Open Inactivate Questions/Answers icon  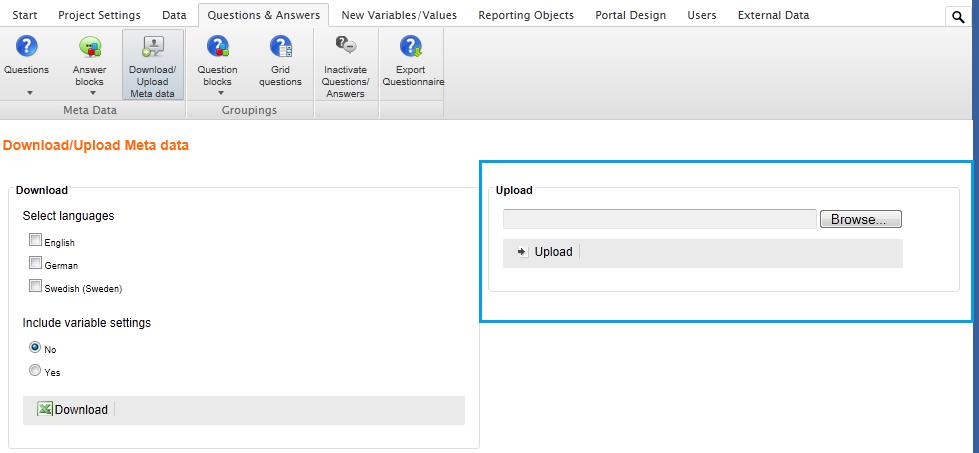coord(346,47)
